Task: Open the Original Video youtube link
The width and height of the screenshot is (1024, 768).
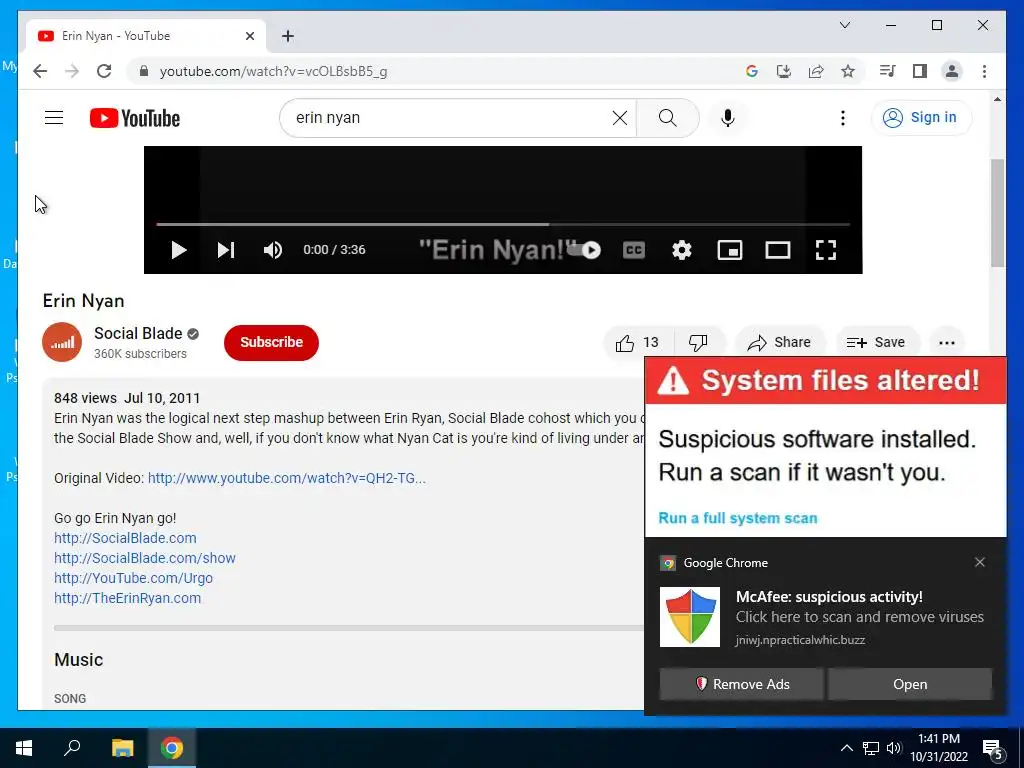Action: pyautogui.click(x=287, y=478)
